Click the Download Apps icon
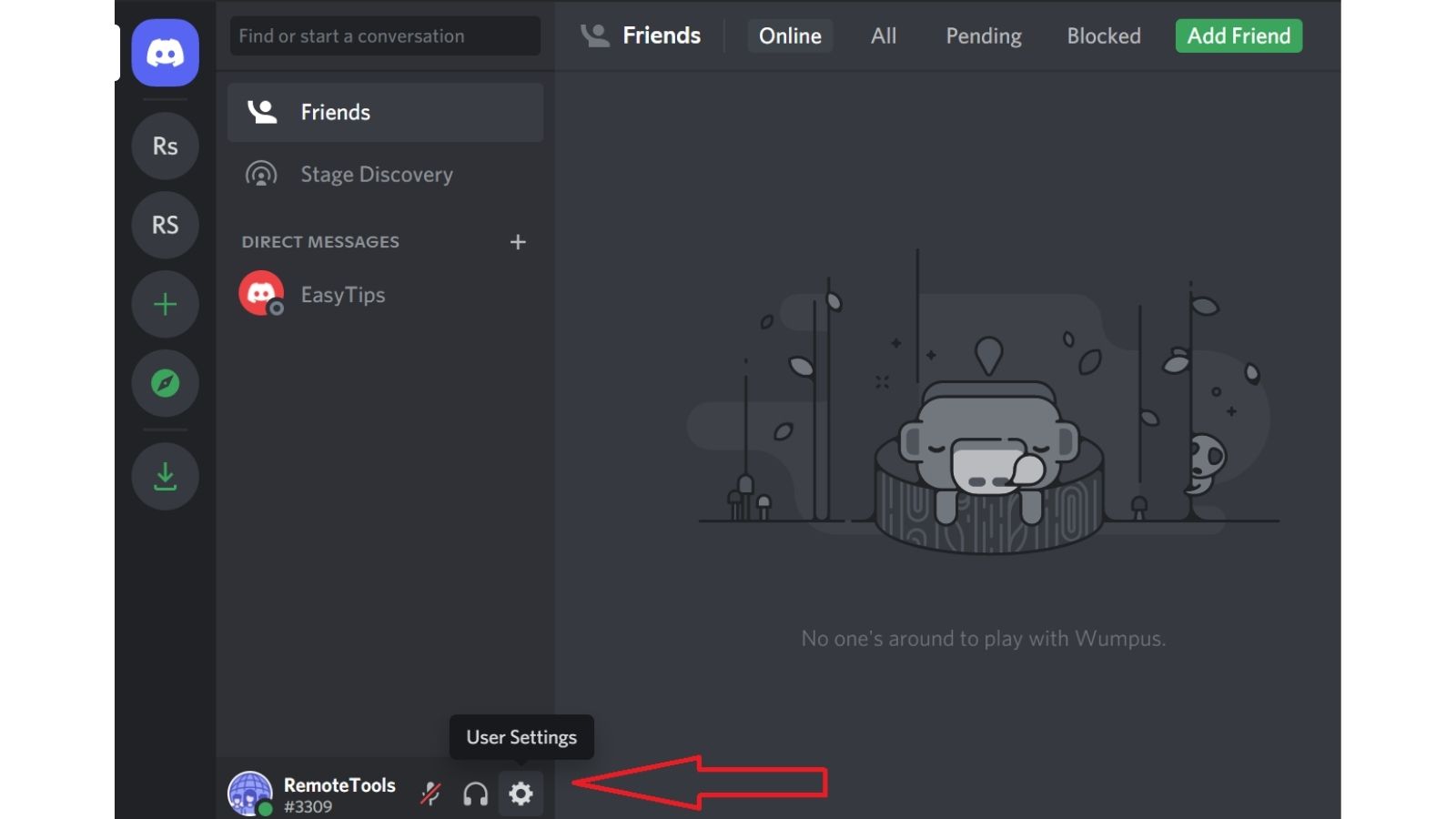 click(165, 476)
